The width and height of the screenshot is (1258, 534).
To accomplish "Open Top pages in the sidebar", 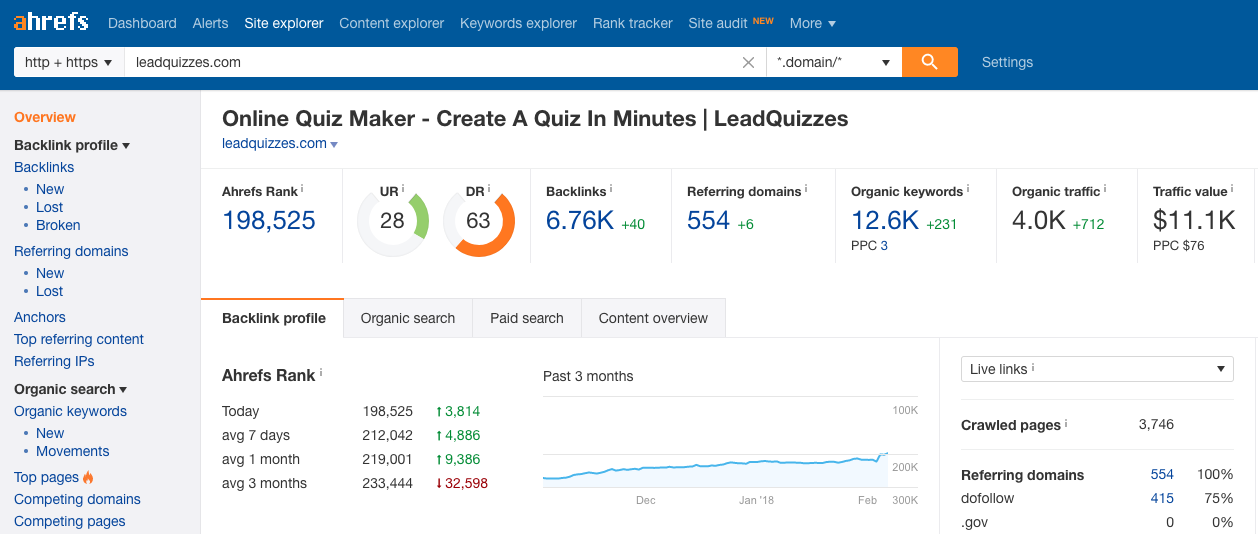I will pos(46,477).
